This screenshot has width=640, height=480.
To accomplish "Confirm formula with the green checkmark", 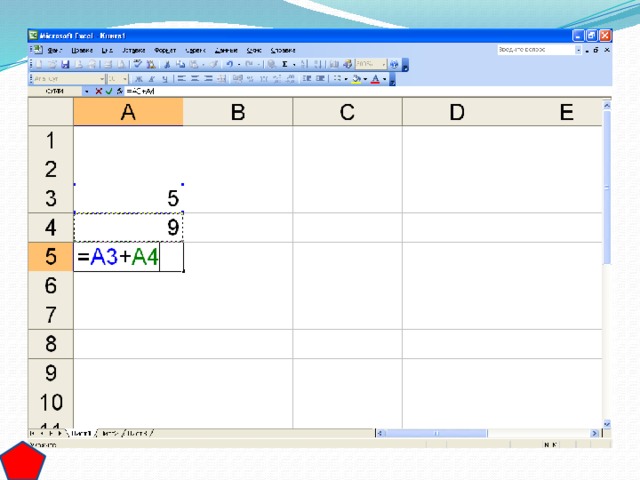I will [x=107, y=92].
